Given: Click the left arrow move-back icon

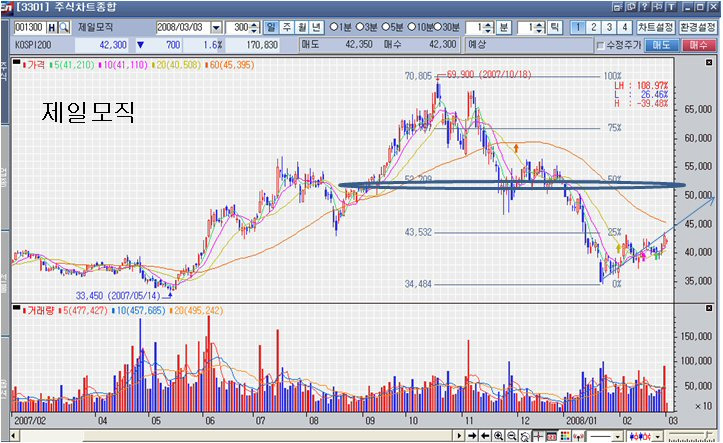Looking at the screenshot, I should [x=485, y=436].
